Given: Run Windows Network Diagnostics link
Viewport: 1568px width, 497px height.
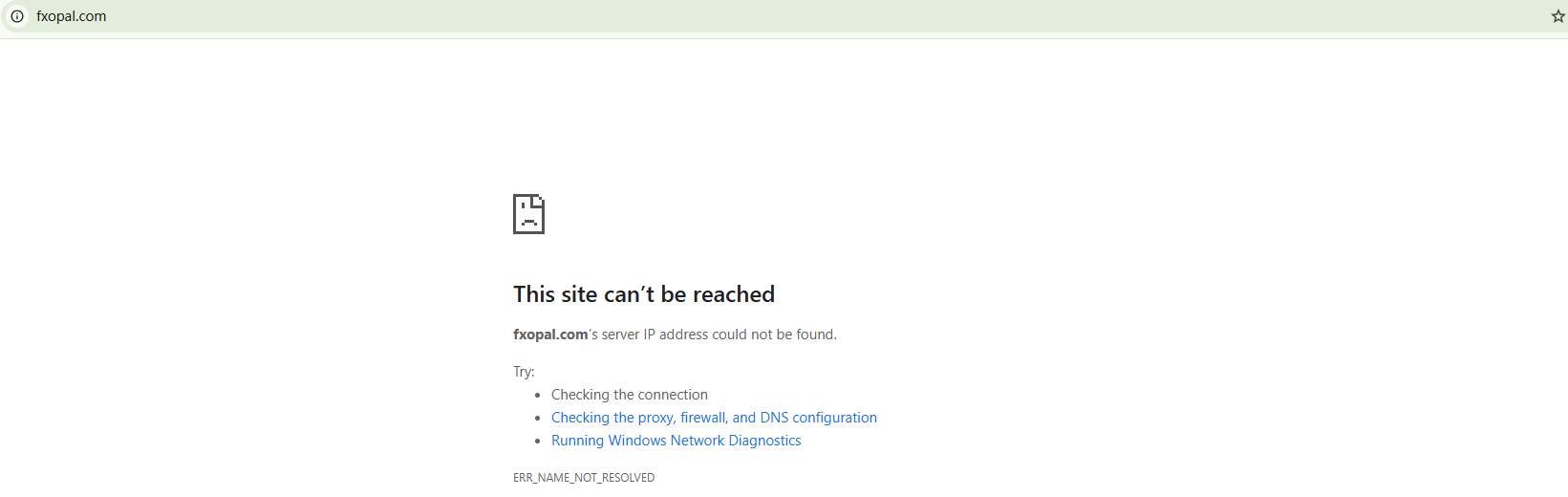Looking at the screenshot, I should 676,441.
